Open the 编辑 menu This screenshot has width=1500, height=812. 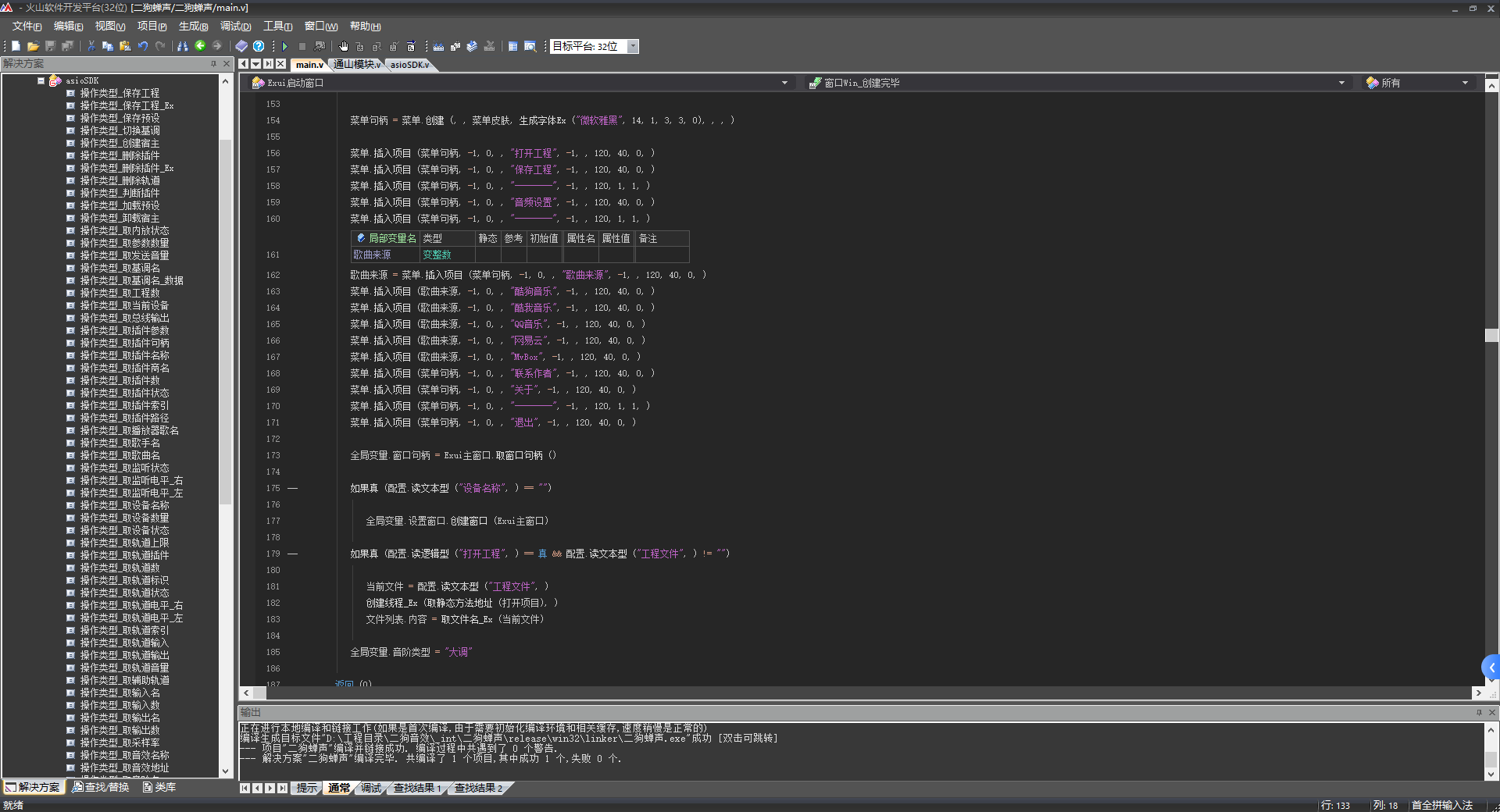point(68,27)
